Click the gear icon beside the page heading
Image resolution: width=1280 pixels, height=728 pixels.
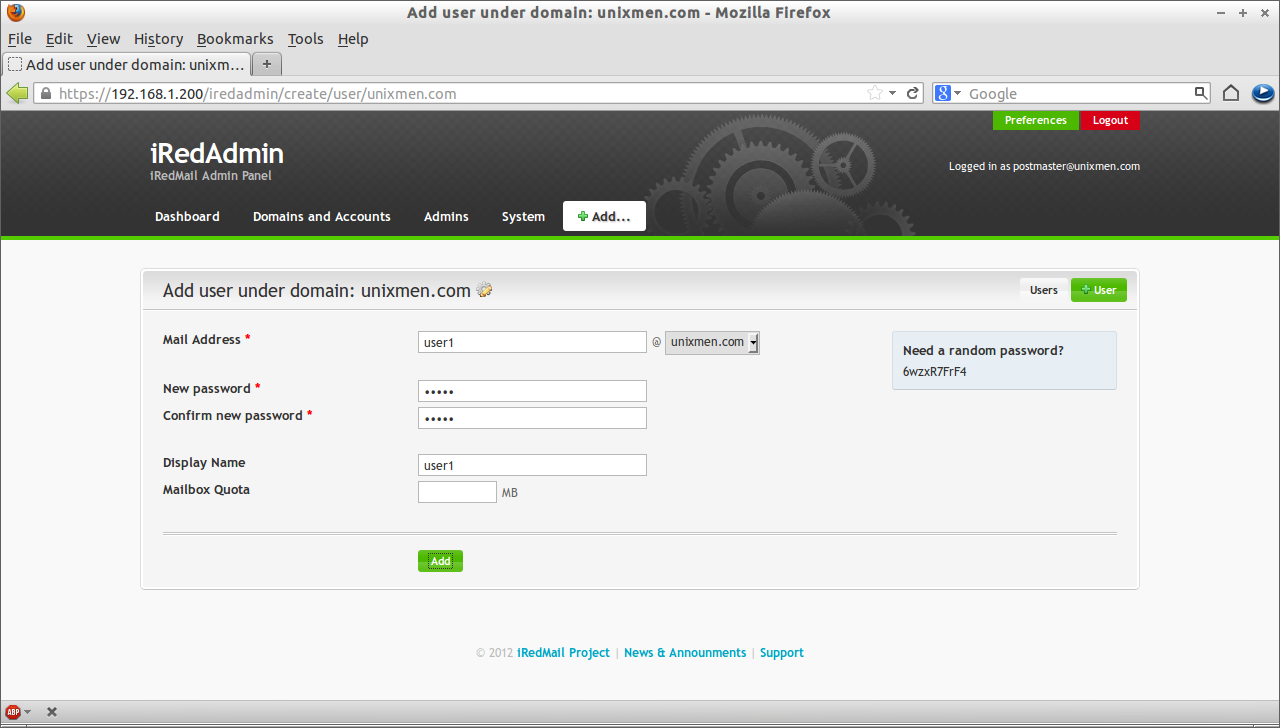485,291
